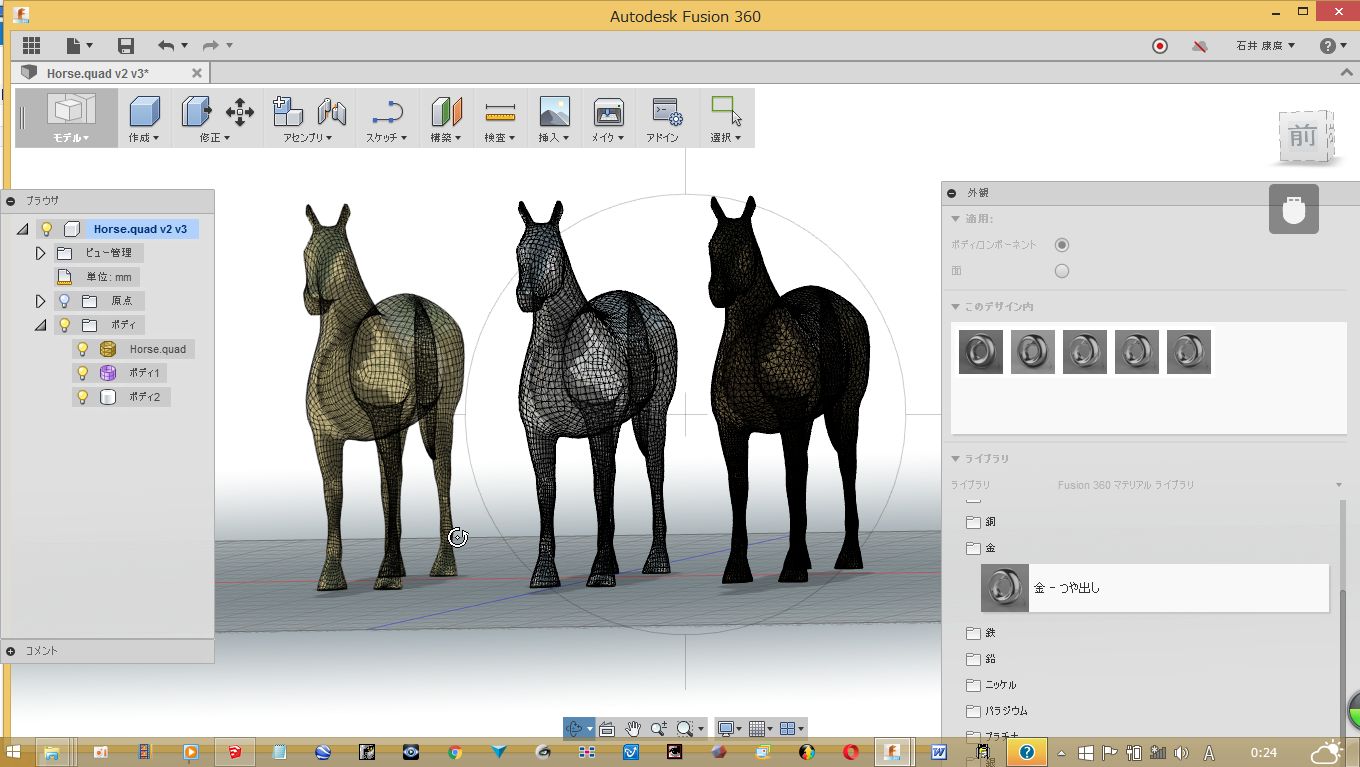Click the Undo arrow icon
1360x767 pixels.
click(166, 46)
